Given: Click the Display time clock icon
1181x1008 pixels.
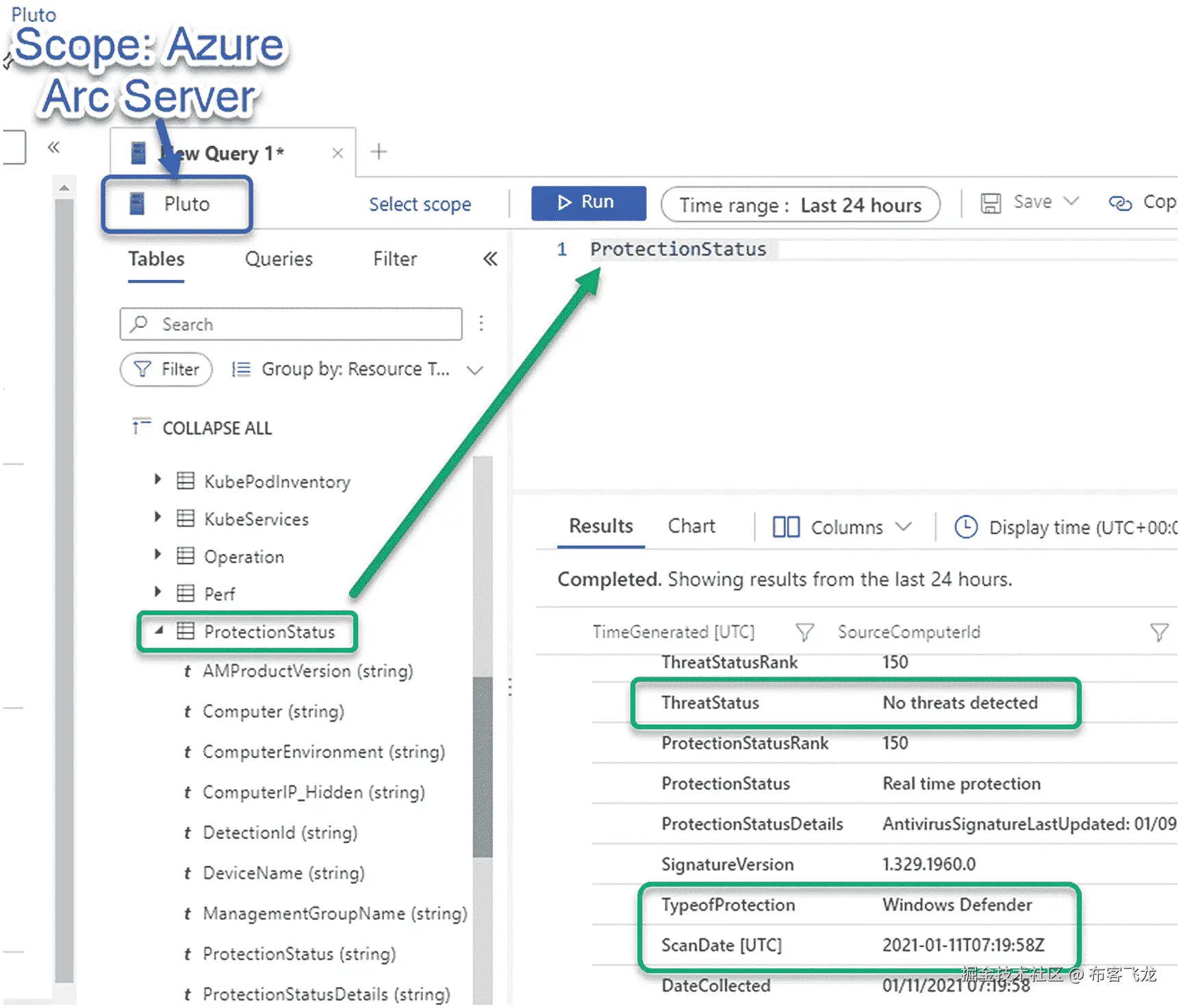Looking at the screenshot, I should 966,527.
